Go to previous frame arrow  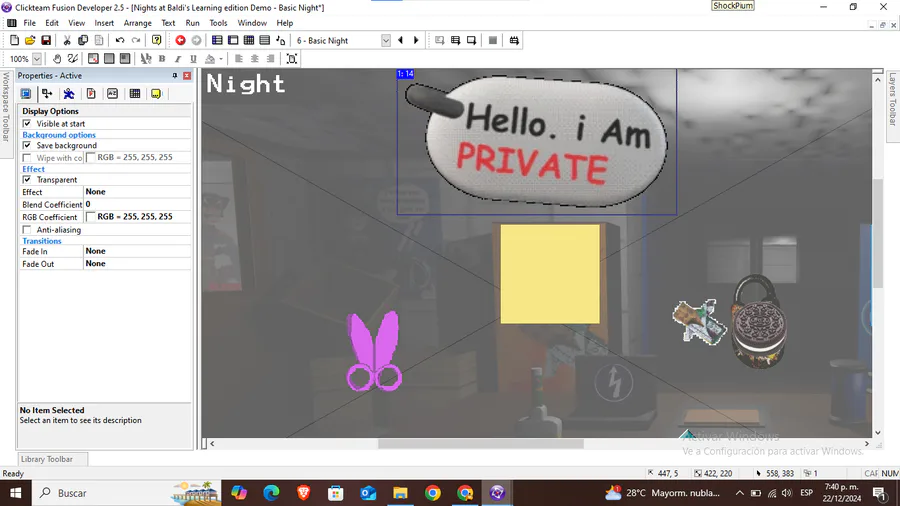401,40
